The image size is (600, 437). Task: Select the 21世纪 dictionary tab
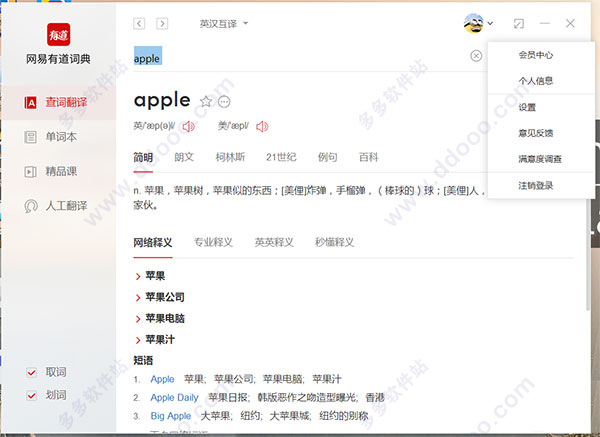click(281, 157)
